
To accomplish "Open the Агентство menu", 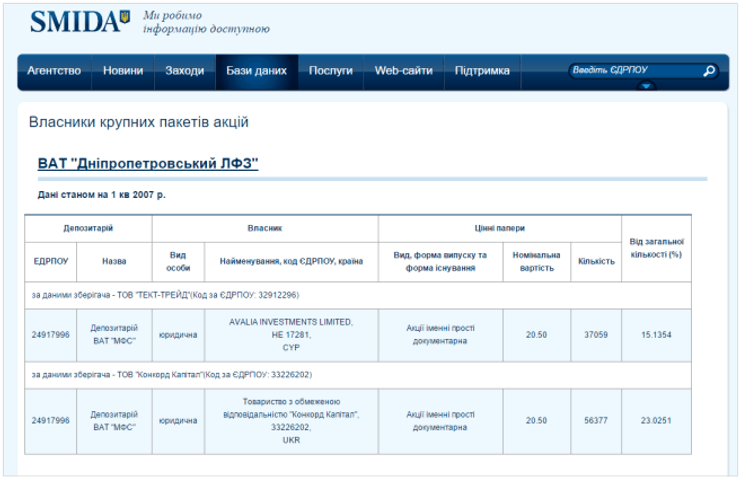I will tap(54, 71).
